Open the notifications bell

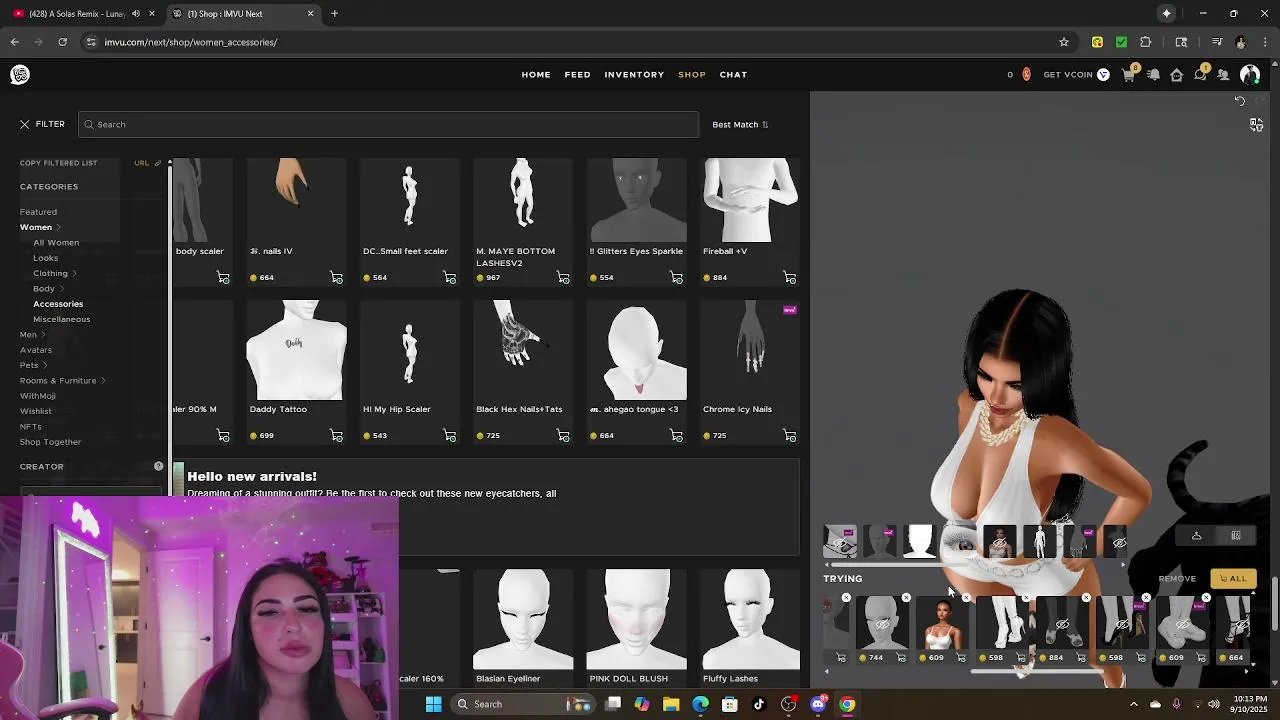click(1153, 75)
